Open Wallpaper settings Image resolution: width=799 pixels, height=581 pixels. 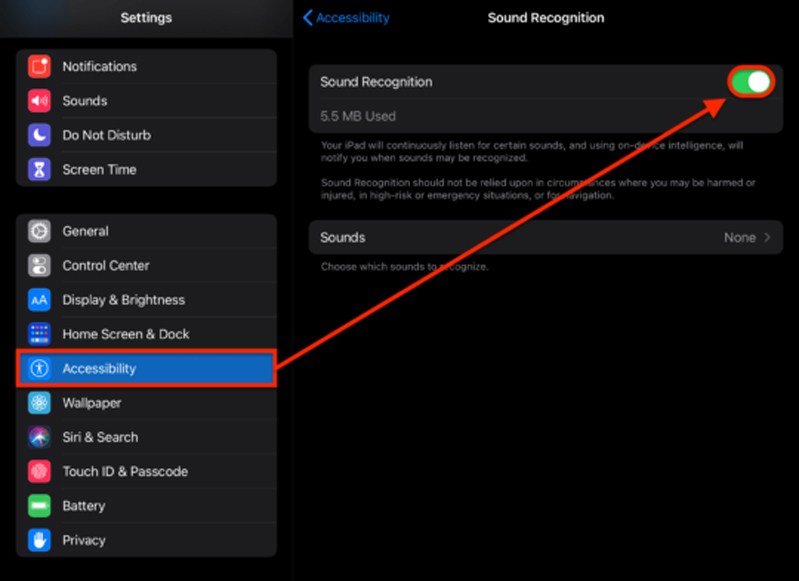tap(146, 403)
